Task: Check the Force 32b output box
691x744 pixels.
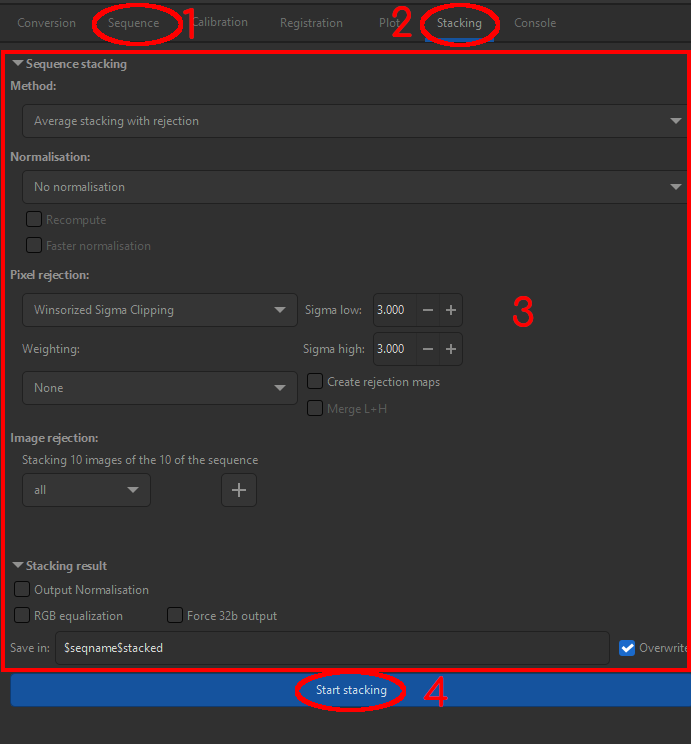Action: click(175, 616)
